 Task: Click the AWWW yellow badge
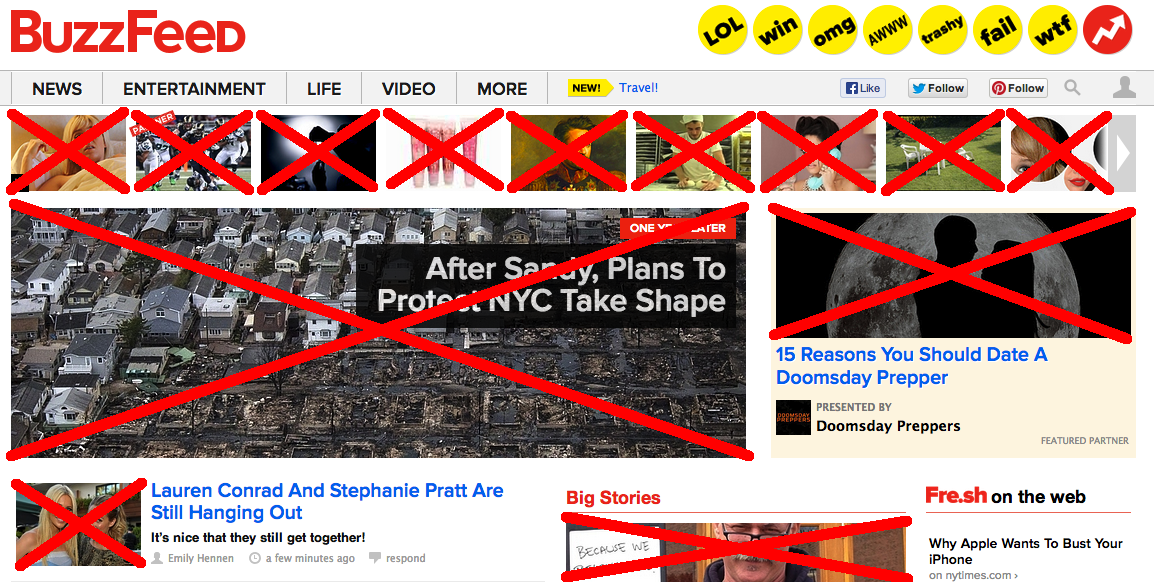click(887, 29)
